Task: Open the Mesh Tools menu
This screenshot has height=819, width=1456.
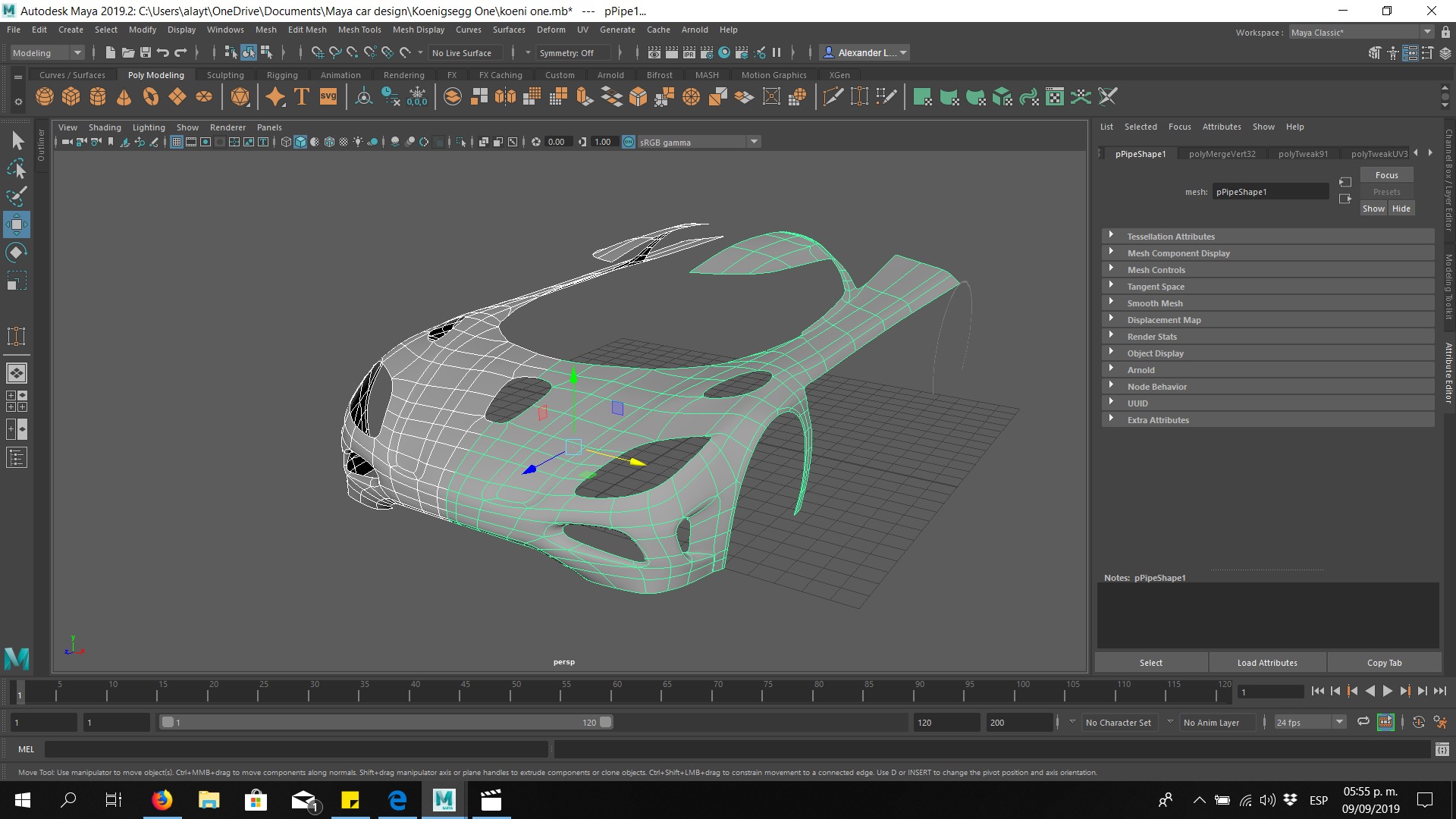Action: click(359, 30)
